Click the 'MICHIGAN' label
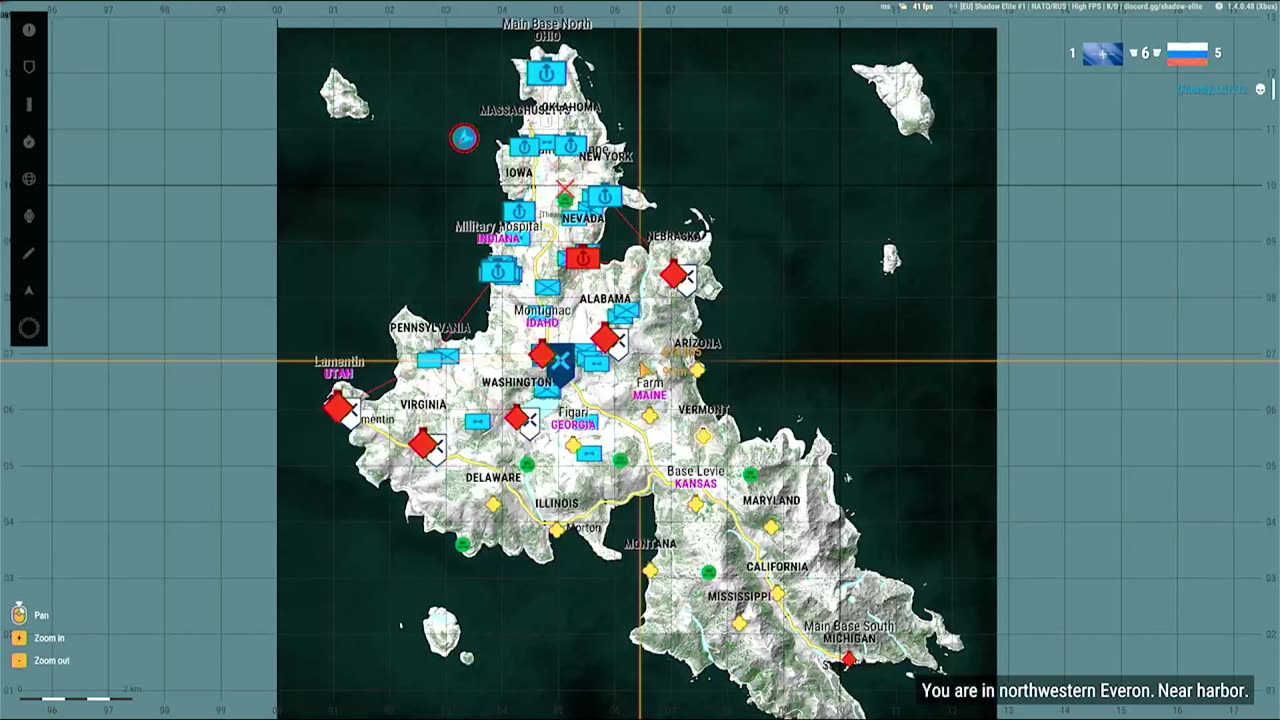Screen dimensions: 1280x720 point(850,638)
